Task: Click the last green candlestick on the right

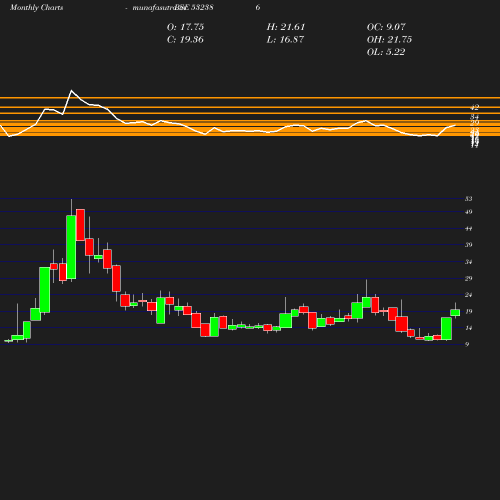Action: pyautogui.click(x=455, y=312)
